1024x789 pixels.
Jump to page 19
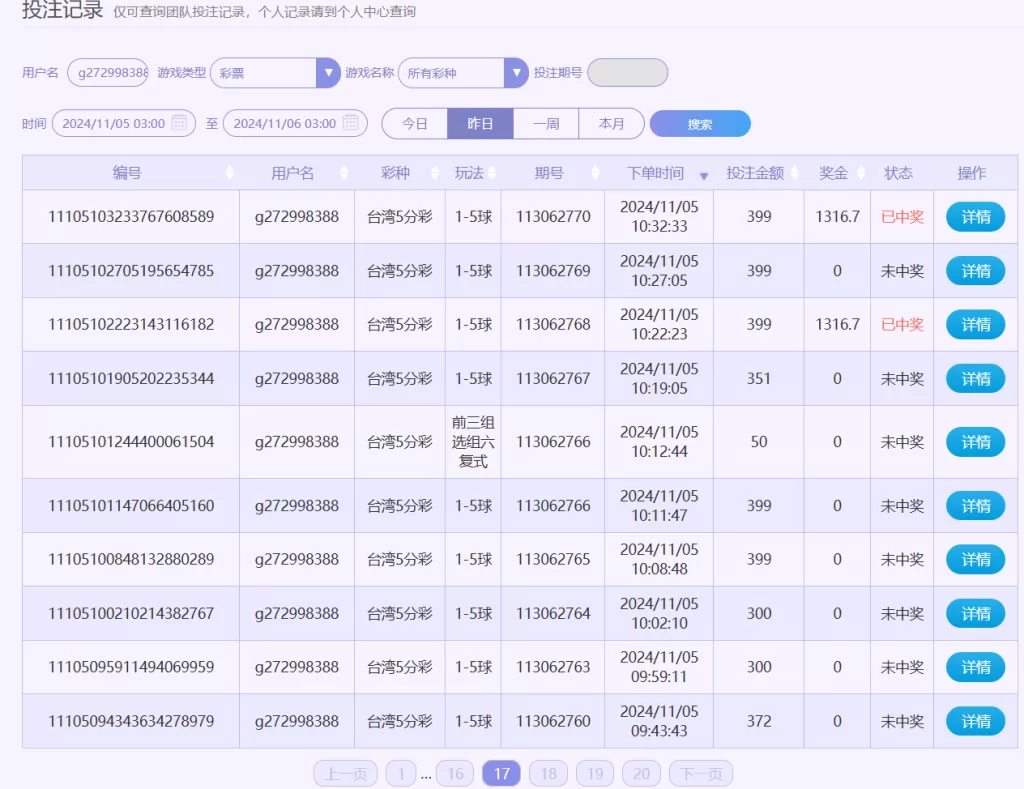pyautogui.click(x=595, y=774)
